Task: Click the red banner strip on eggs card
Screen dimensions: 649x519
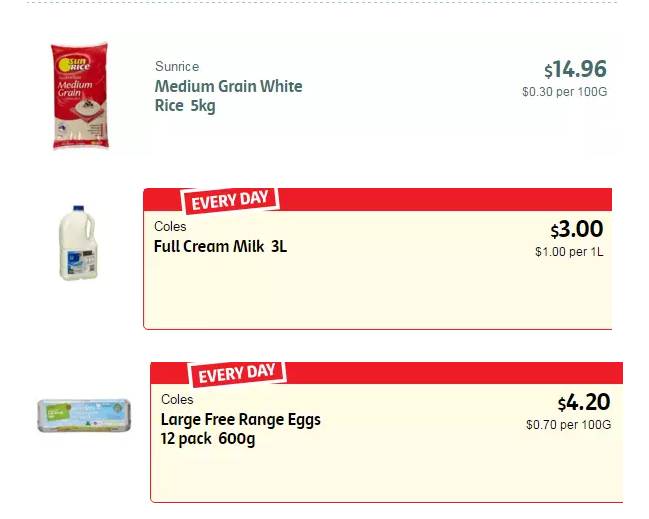Action: click(x=453, y=373)
